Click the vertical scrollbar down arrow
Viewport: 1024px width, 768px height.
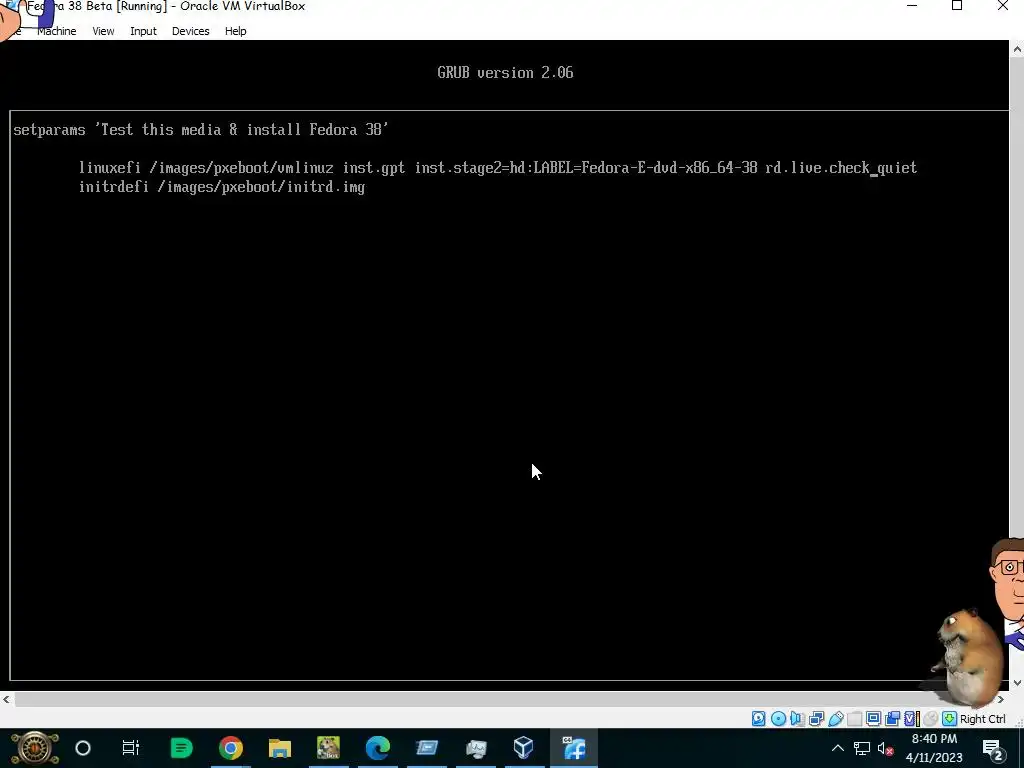point(1017,682)
